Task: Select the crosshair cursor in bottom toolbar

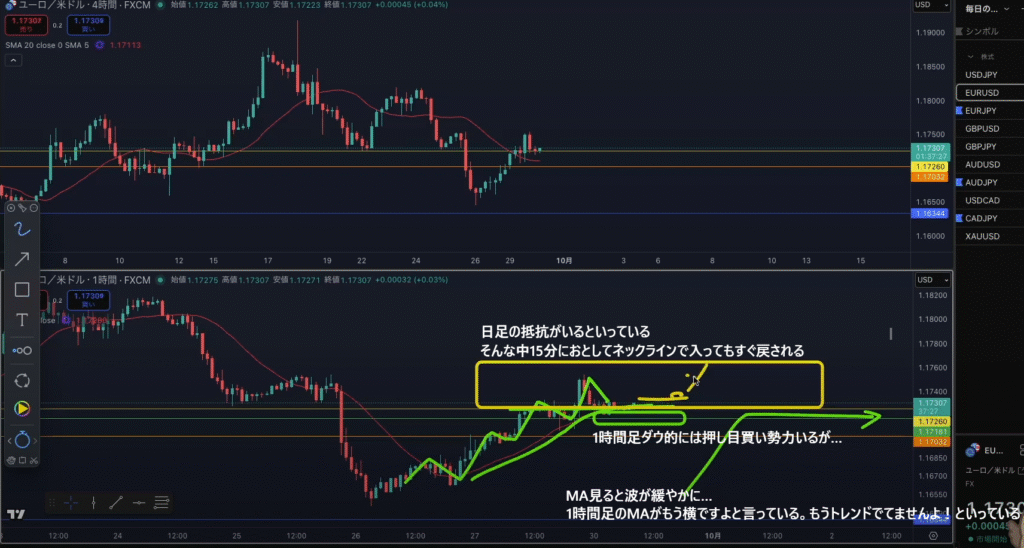Action: tap(71, 502)
